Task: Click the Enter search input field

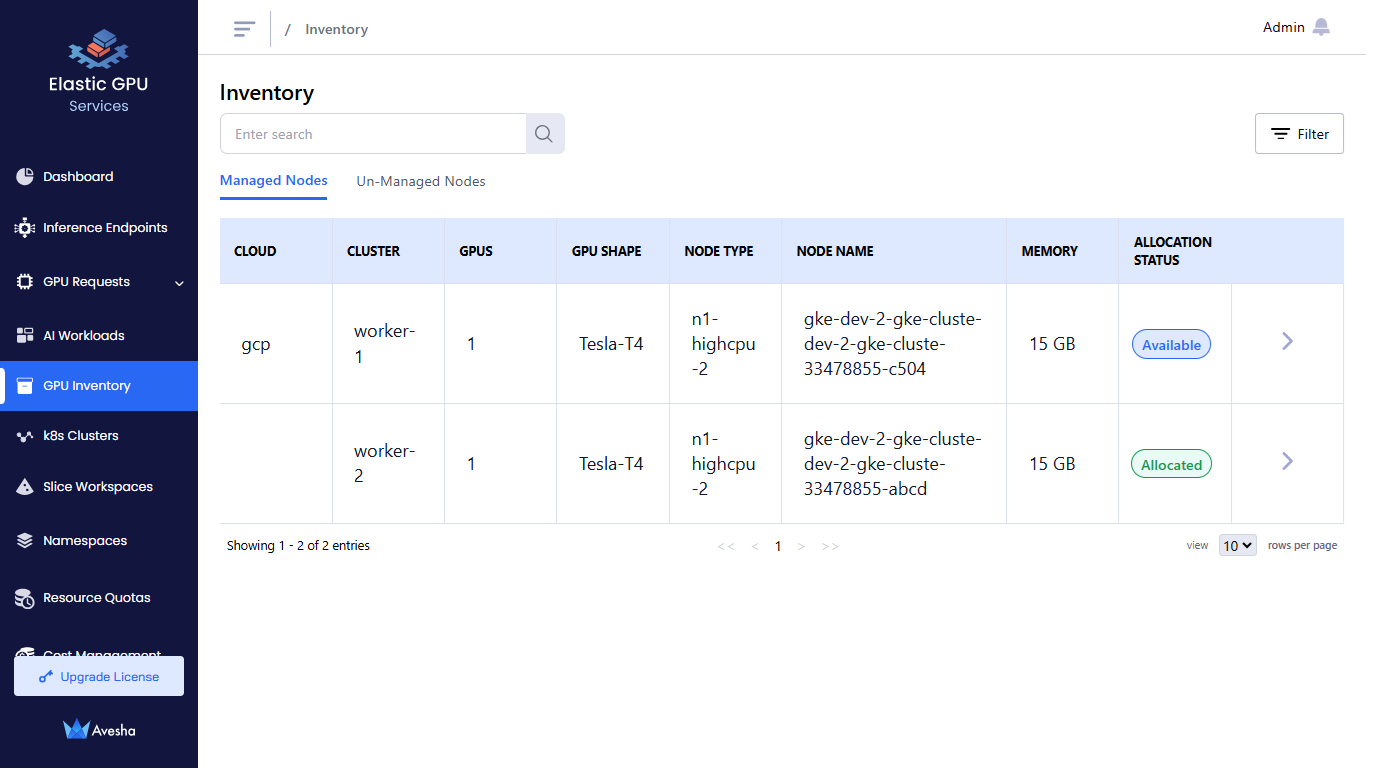Action: tap(373, 134)
